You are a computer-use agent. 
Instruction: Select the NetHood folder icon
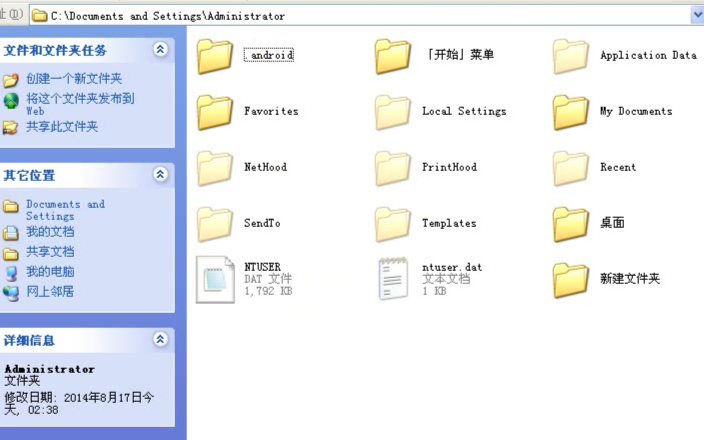tap(215, 168)
